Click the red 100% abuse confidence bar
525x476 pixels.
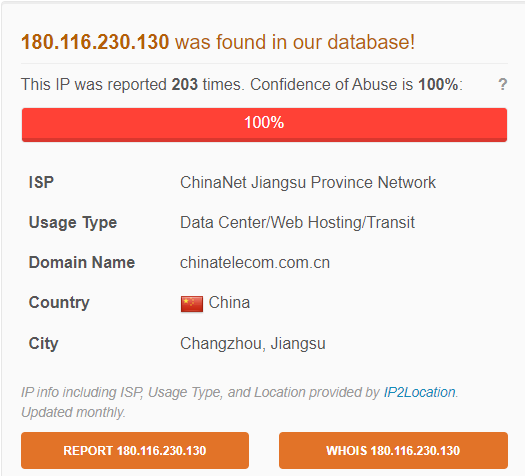pyautogui.click(x=265, y=125)
